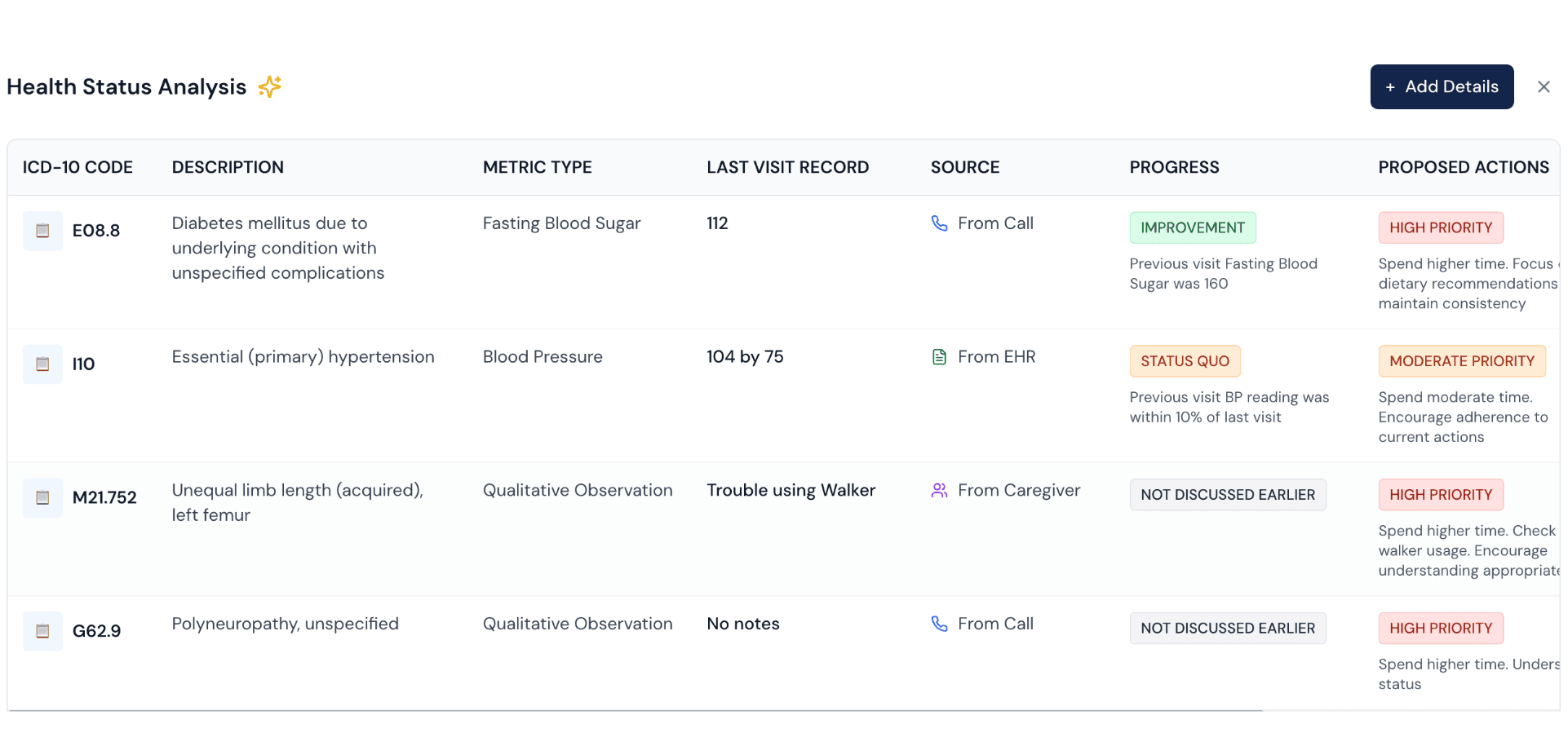Select the IMPROVEMENT progress badge
The height and width of the screenshot is (737, 1568).
click(1192, 228)
